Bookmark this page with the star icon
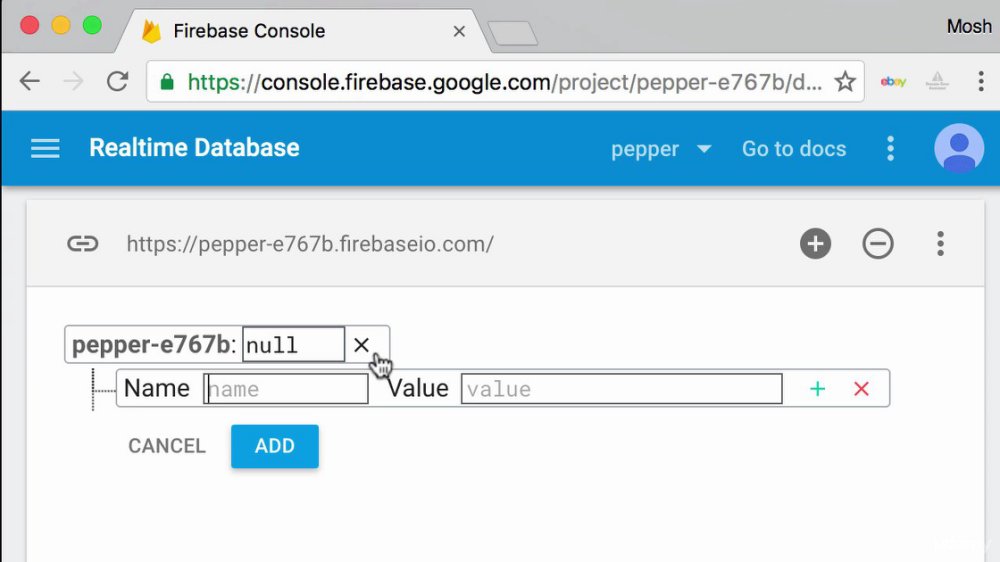The height and width of the screenshot is (562, 1000). coord(845,82)
